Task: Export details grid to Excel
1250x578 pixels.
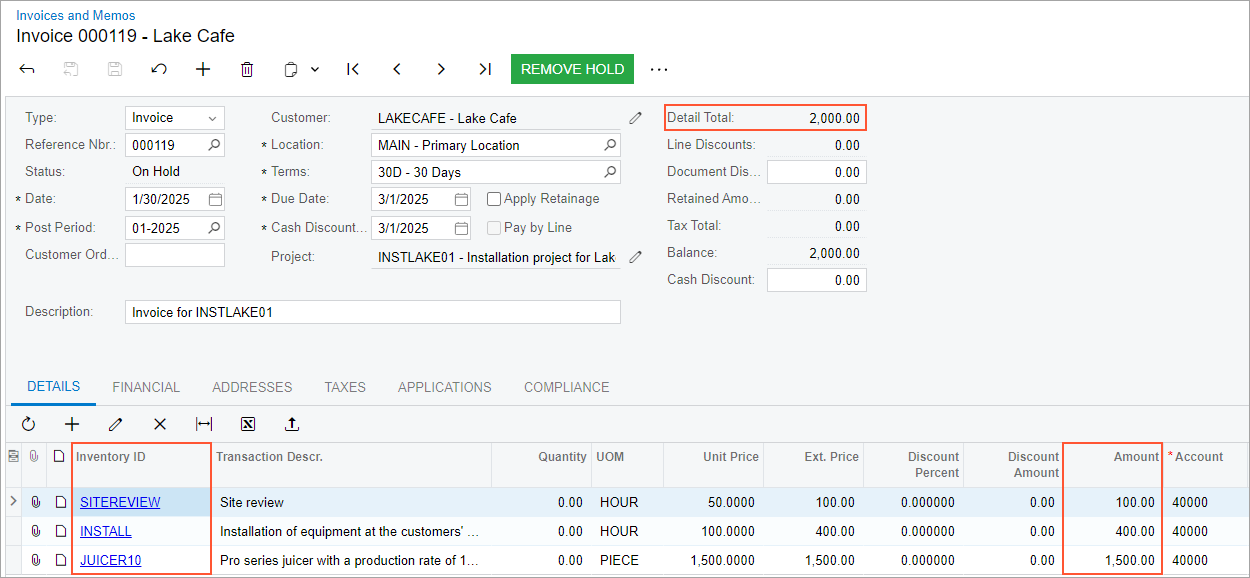Action: (x=248, y=424)
